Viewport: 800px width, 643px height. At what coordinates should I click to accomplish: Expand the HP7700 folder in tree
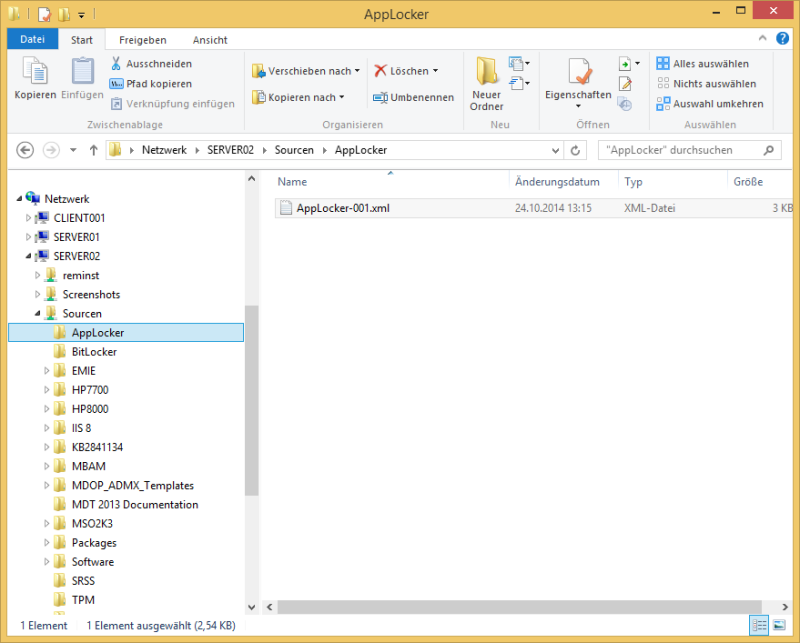point(47,390)
